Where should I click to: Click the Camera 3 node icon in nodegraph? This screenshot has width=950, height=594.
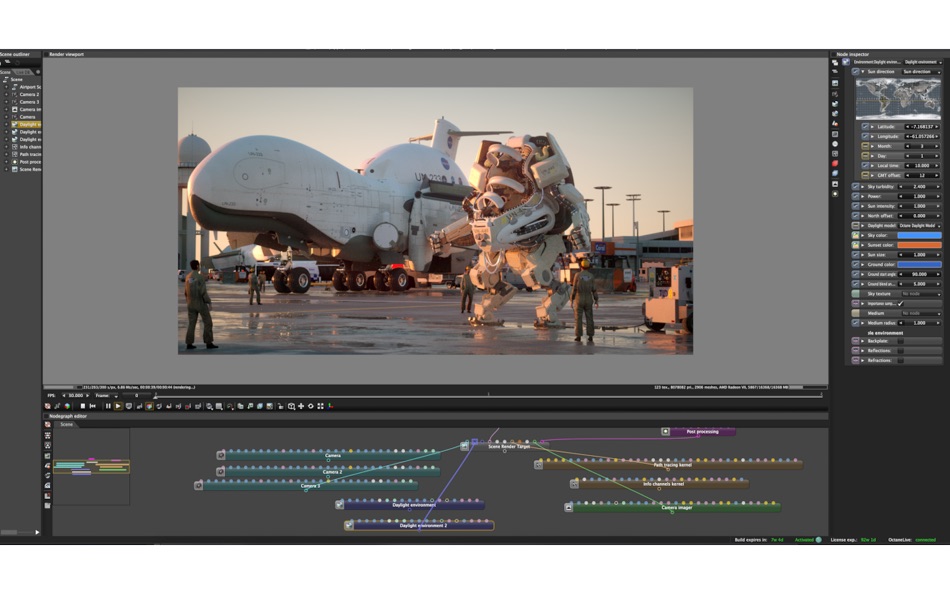[x=198, y=486]
